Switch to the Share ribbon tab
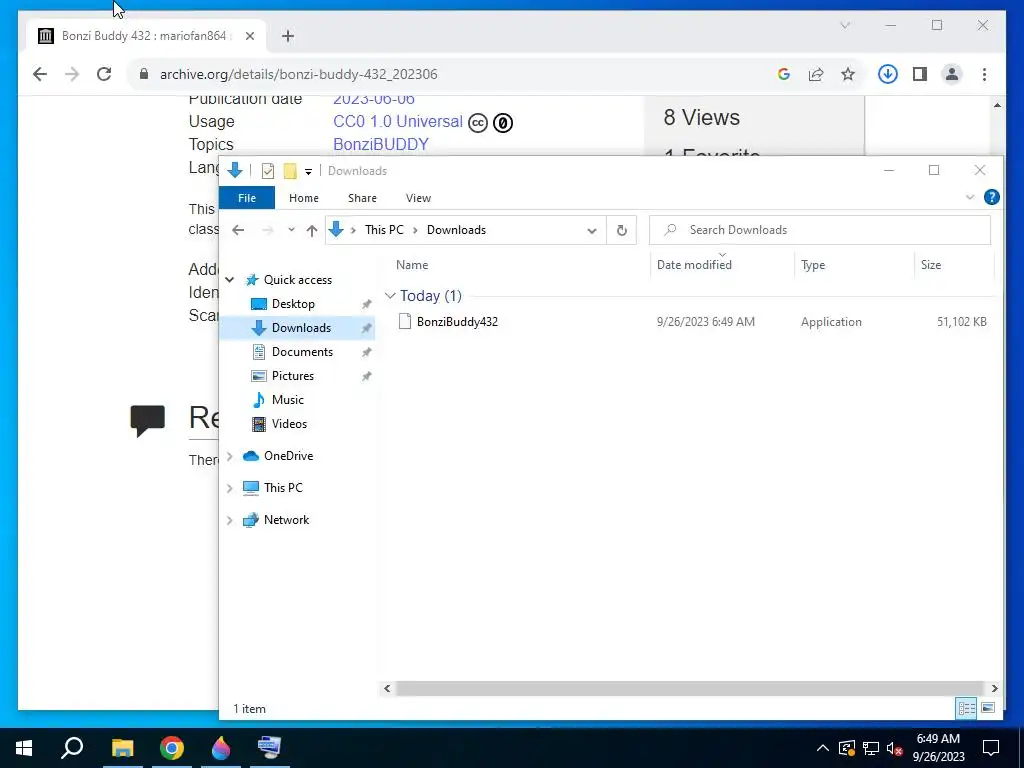Image resolution: width=1024 pixels, height=768 pixels. click(x=362, y=198)
